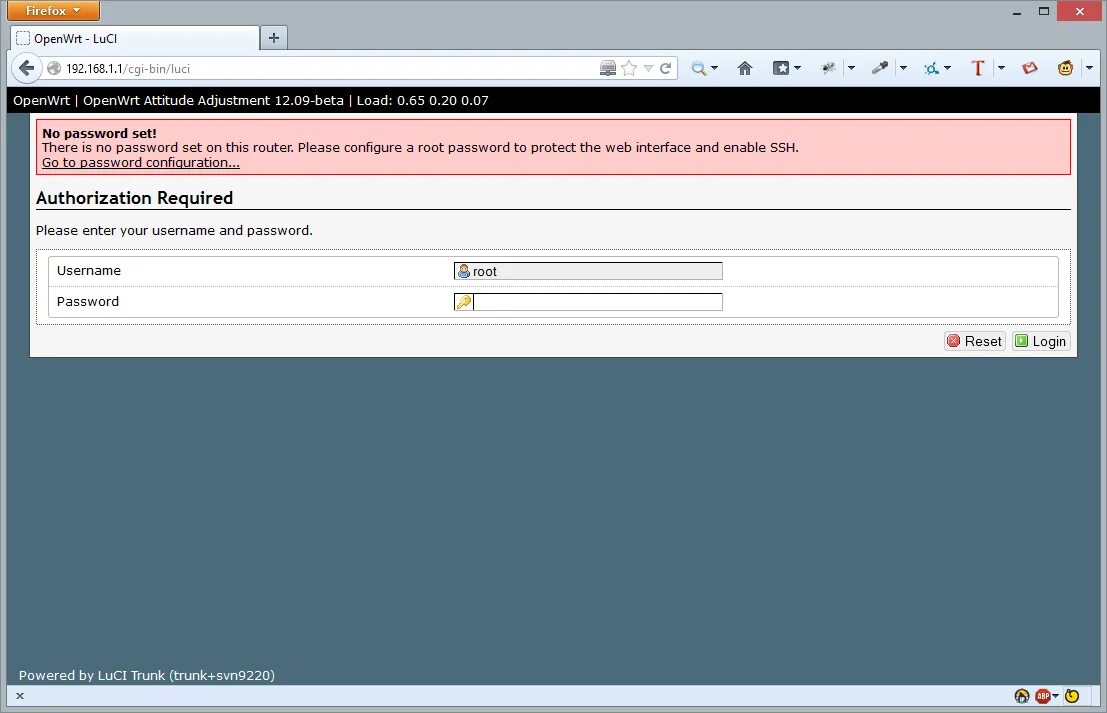Click the monkey face Greasemonkey icon
The height and width of the screenshot is (713, 1107).
1065,68
